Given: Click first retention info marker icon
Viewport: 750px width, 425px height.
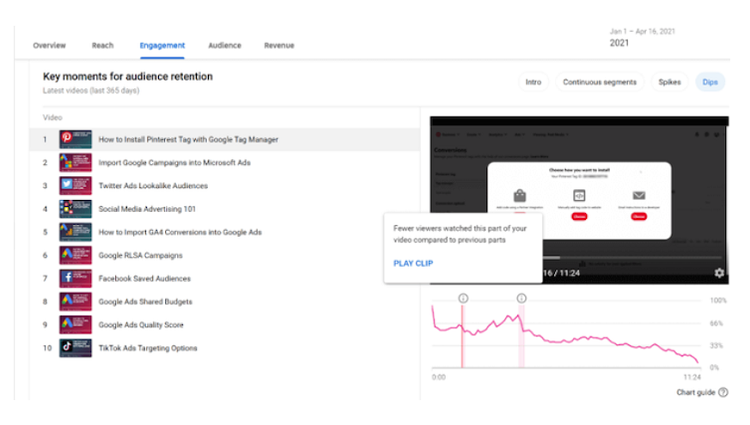Looking at the screenshot, I should point(463,298).
